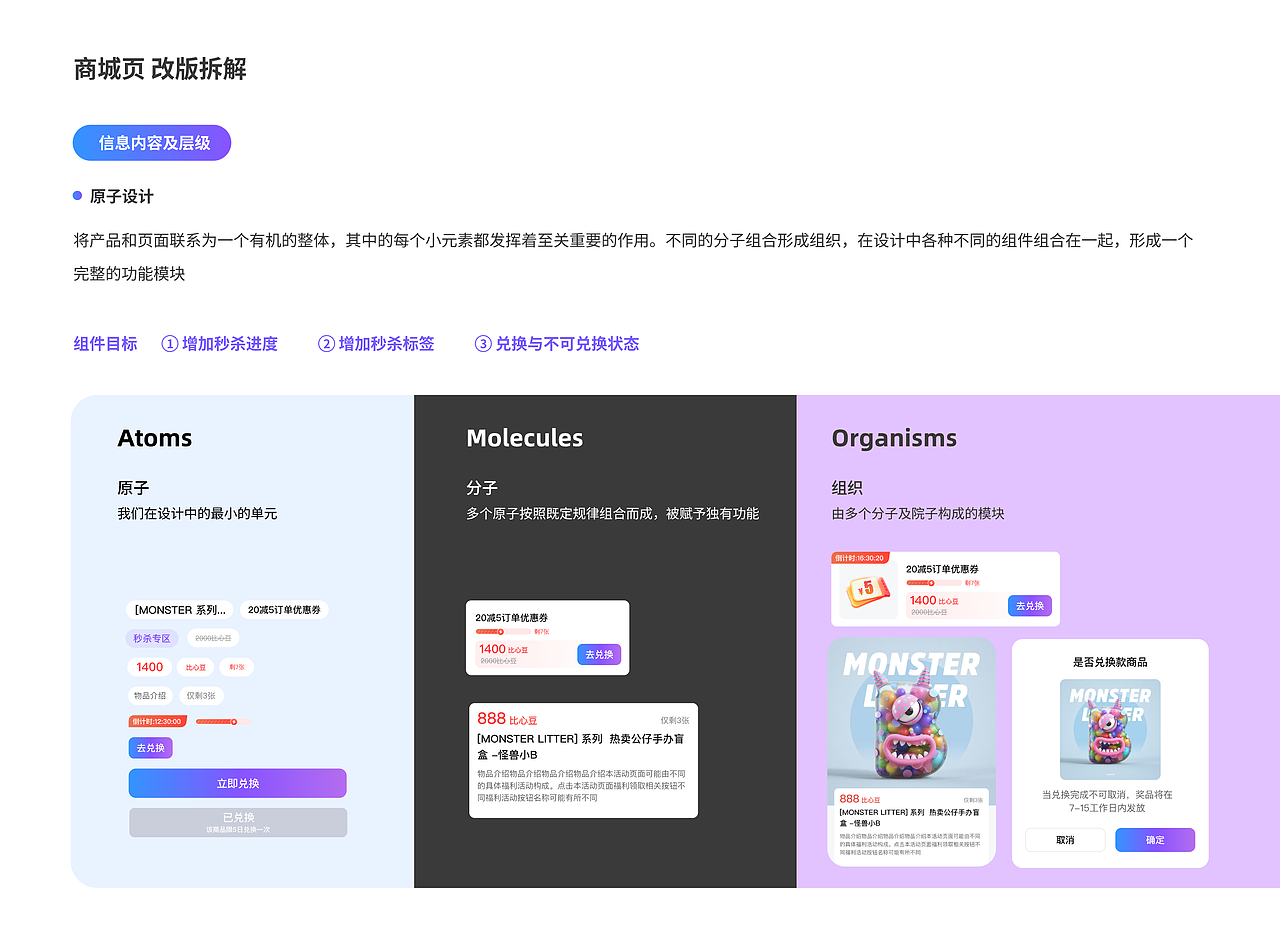Click the 倒计时:12:30:00 countdown tag
Image resolution: width=1280 pixels, height=932 pixels.
[157, 721]
